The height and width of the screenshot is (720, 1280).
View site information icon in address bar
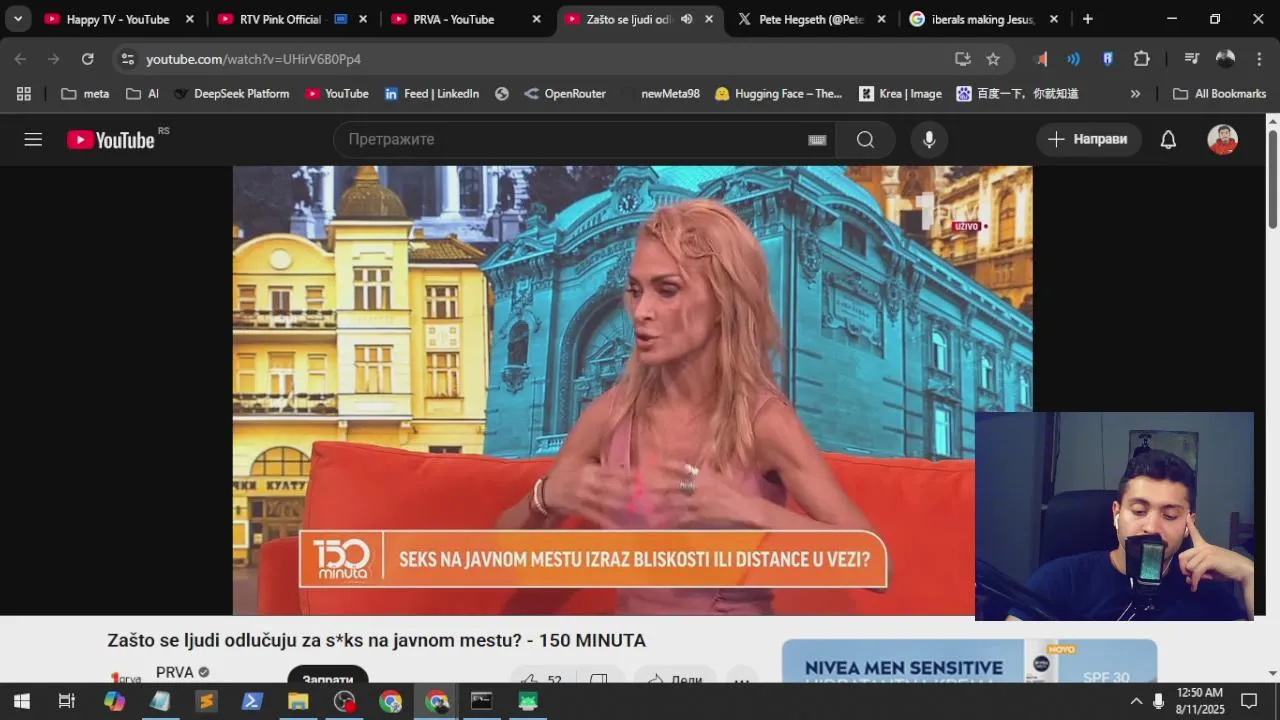(127, 59)
